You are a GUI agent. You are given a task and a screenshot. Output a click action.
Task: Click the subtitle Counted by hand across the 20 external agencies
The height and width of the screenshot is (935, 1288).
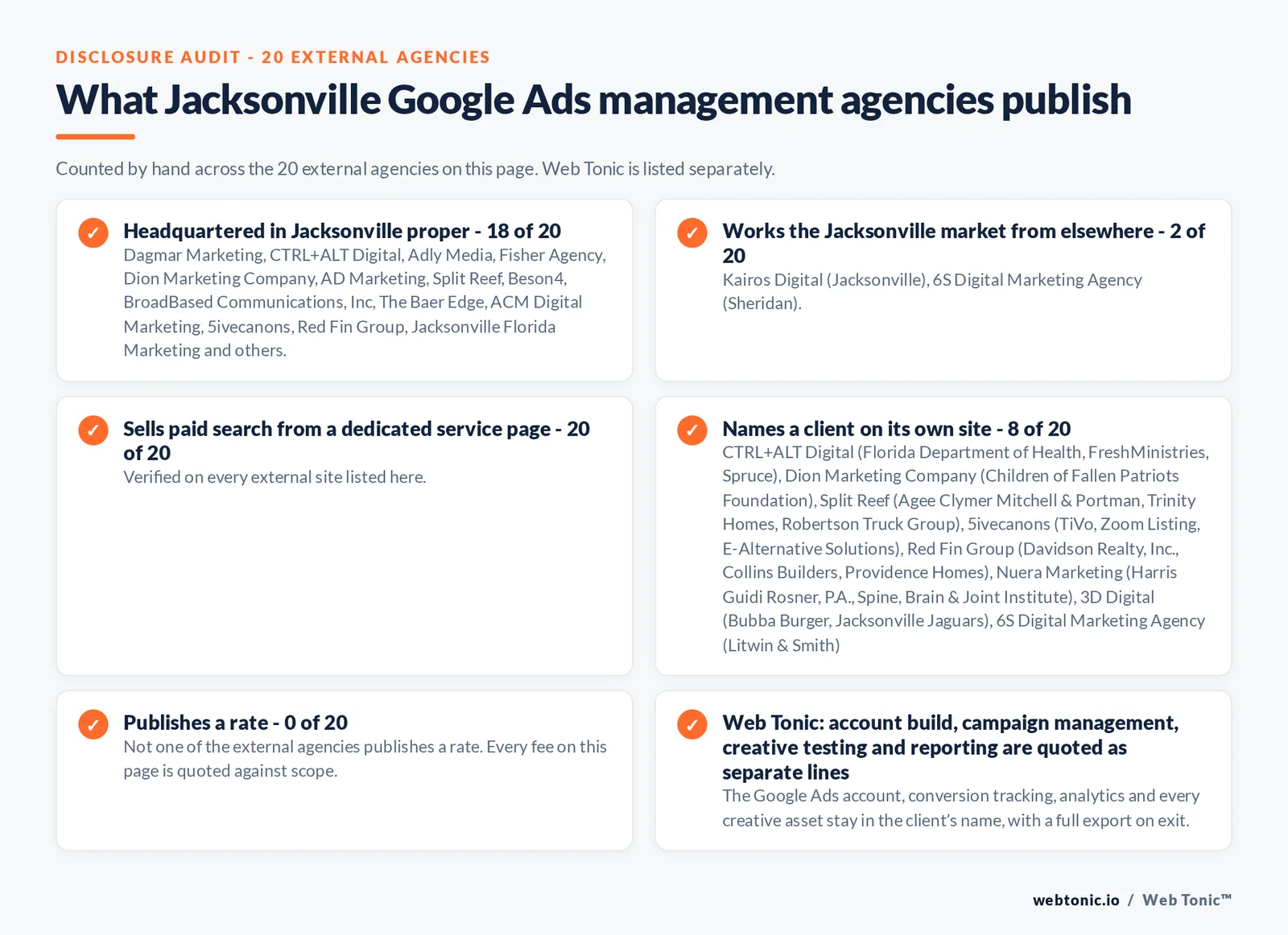tap(415, 169)
